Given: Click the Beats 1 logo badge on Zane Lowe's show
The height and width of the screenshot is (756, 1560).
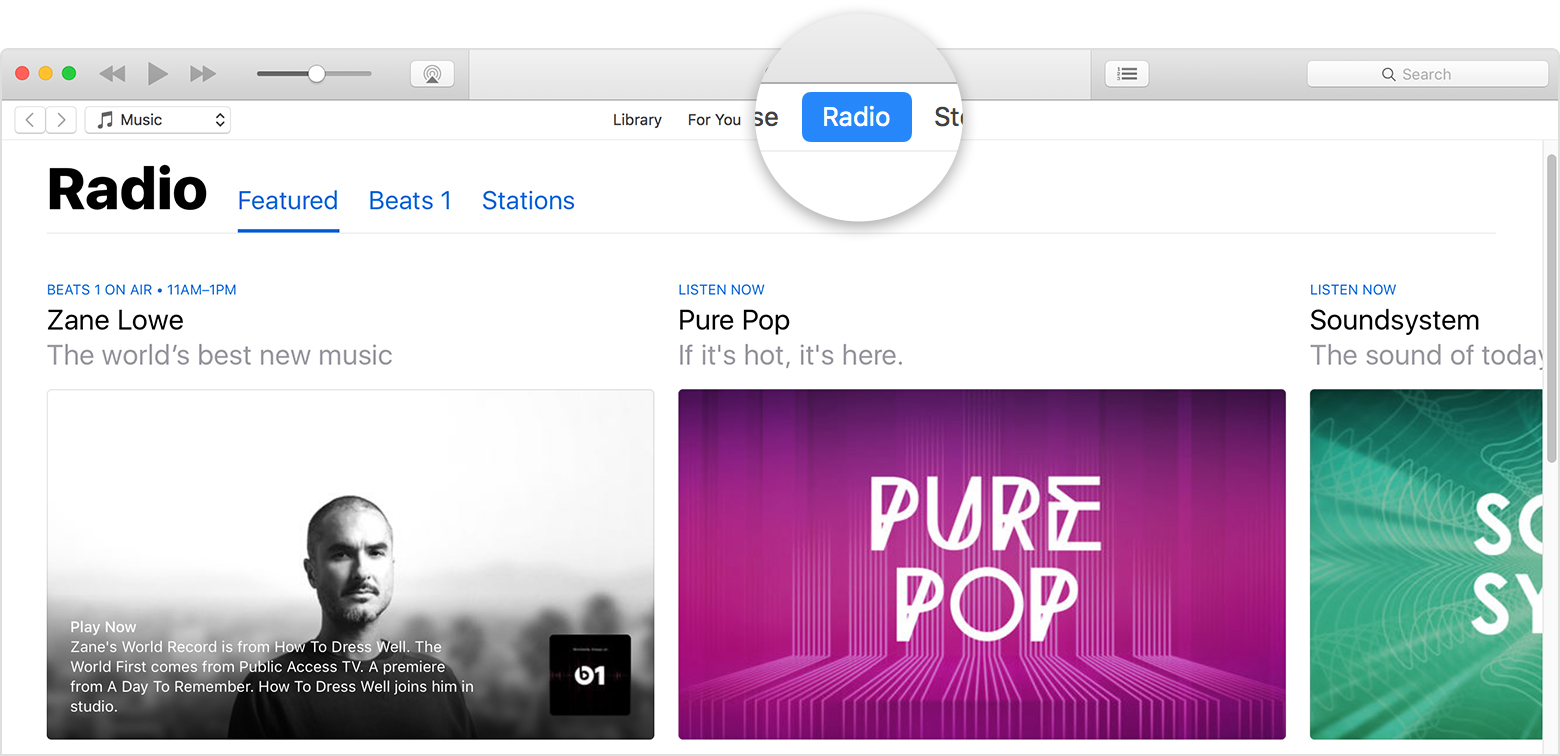Looking at the screenshot, I should point(589,675).
